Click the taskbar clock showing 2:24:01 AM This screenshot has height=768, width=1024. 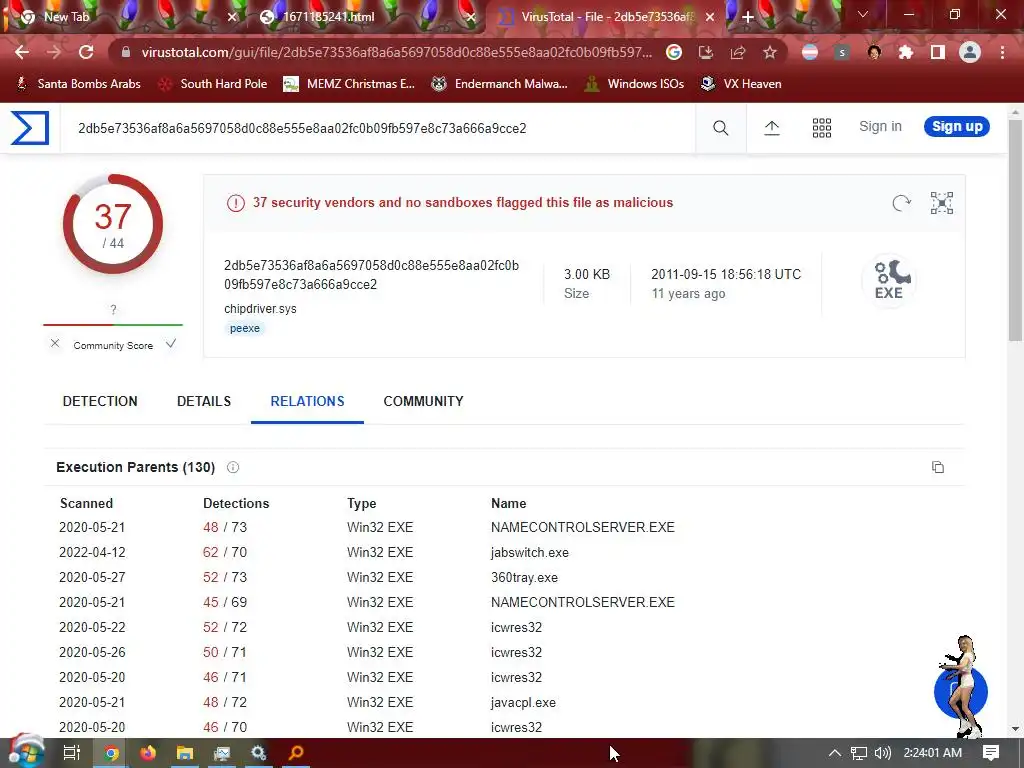pyautogui.click(x=933, y=753)
